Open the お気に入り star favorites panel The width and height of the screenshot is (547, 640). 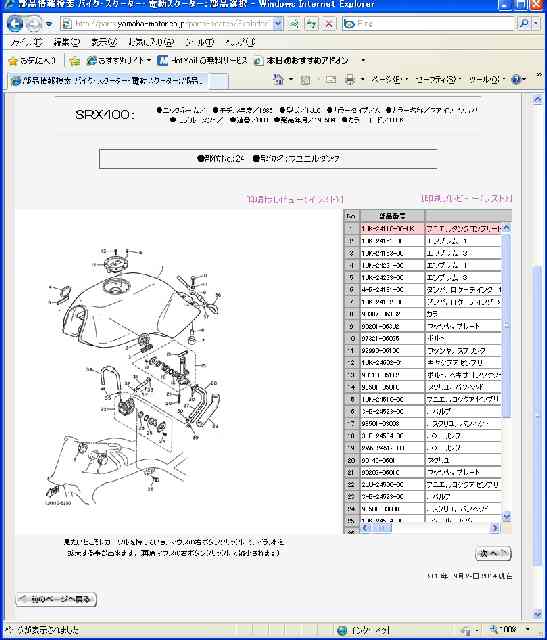pyautogui.click(x=32, y=61)
